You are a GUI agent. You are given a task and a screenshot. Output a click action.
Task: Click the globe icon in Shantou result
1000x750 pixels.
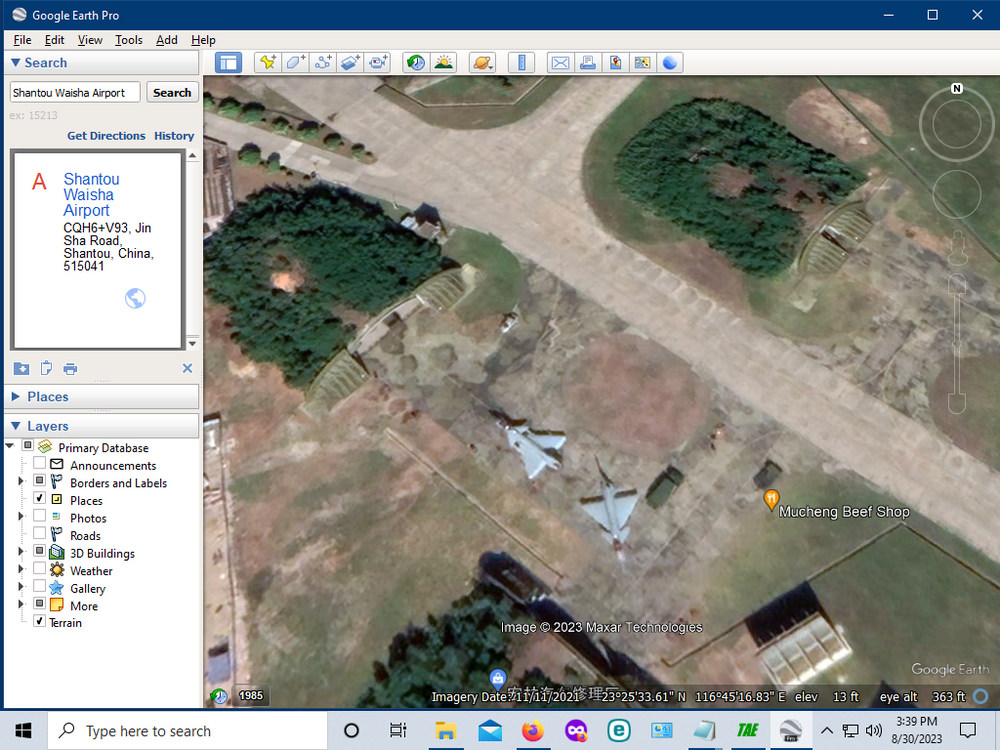point(135,298)
